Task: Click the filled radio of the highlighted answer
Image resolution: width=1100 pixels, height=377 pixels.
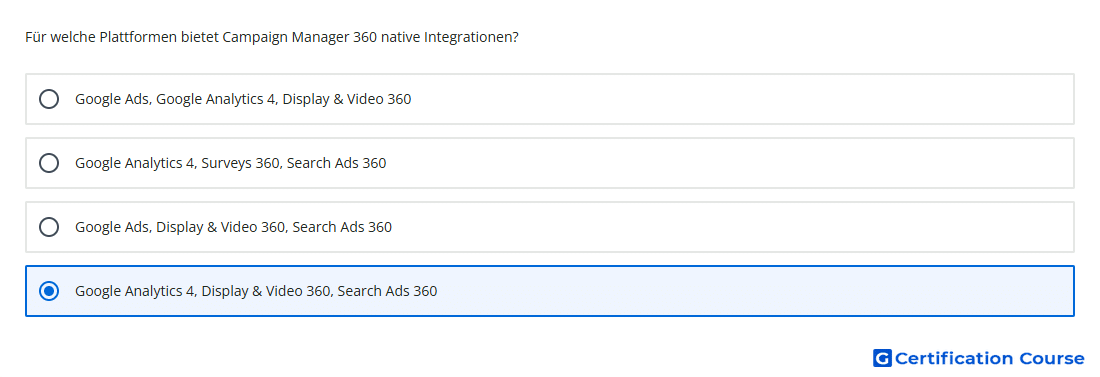Action: pos(49,291)
